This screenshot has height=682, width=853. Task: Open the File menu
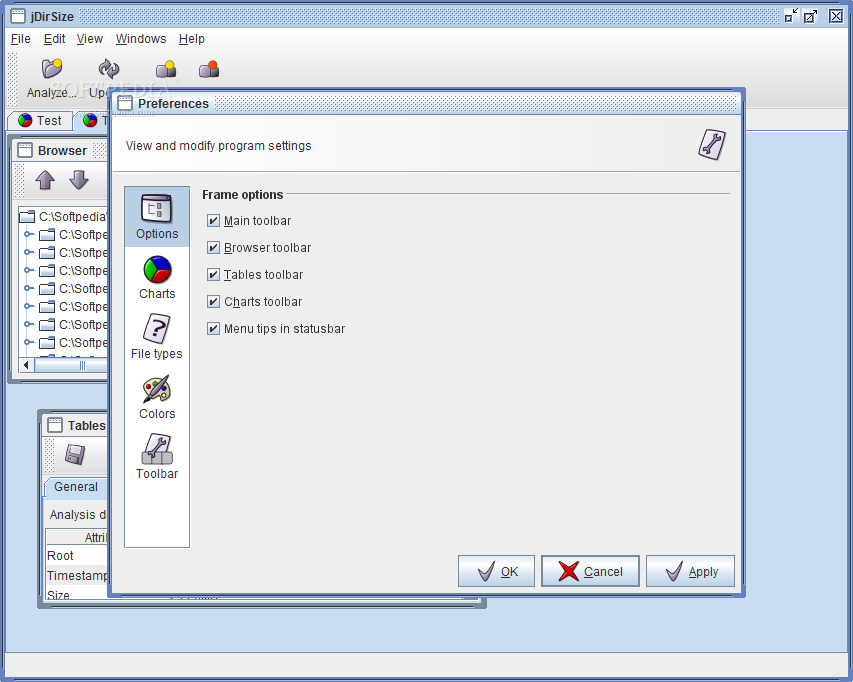pyautogui.click(x=21, y=39)
